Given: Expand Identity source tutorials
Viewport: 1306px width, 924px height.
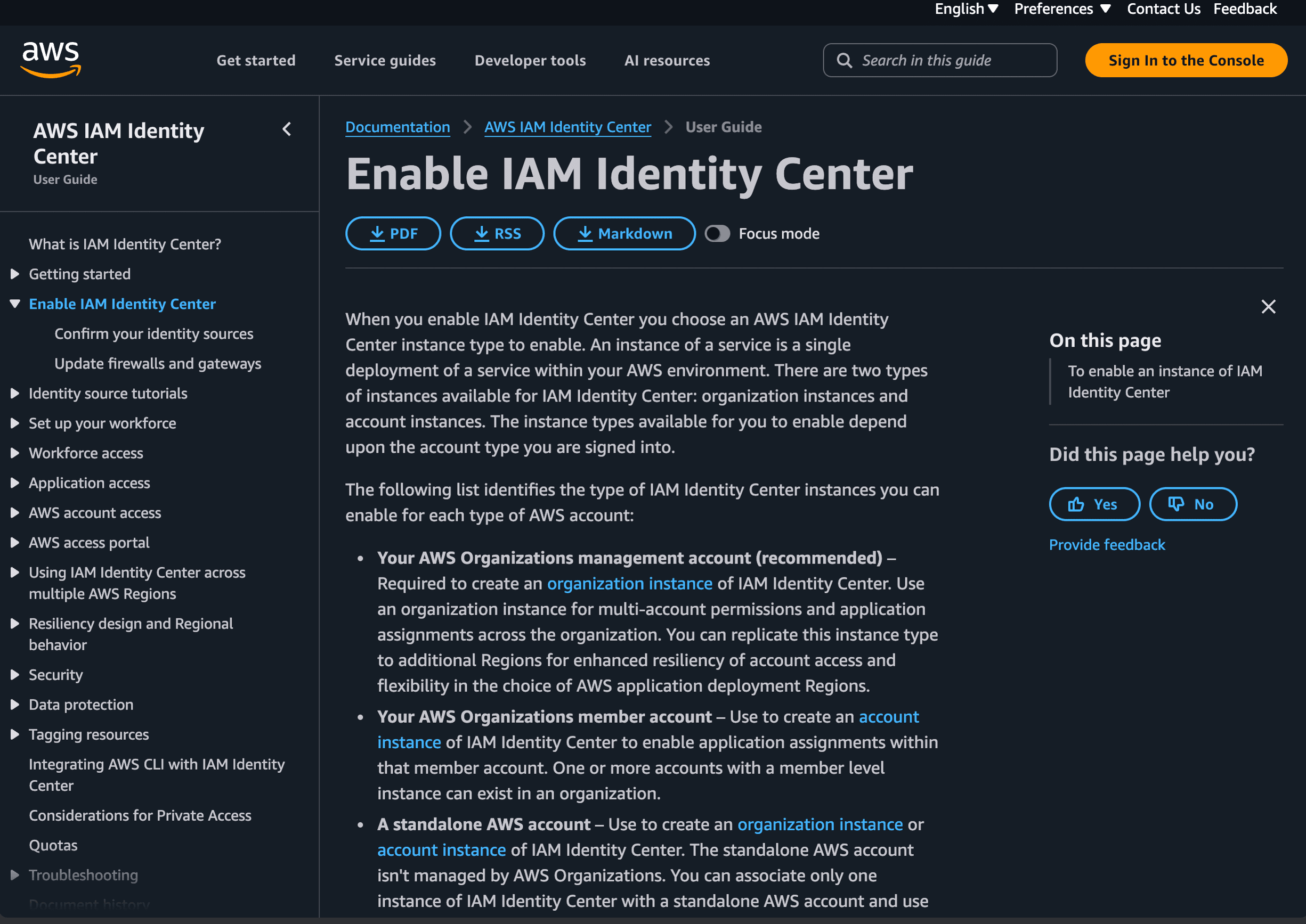Looking at the screenshot, I should [15, 394].
